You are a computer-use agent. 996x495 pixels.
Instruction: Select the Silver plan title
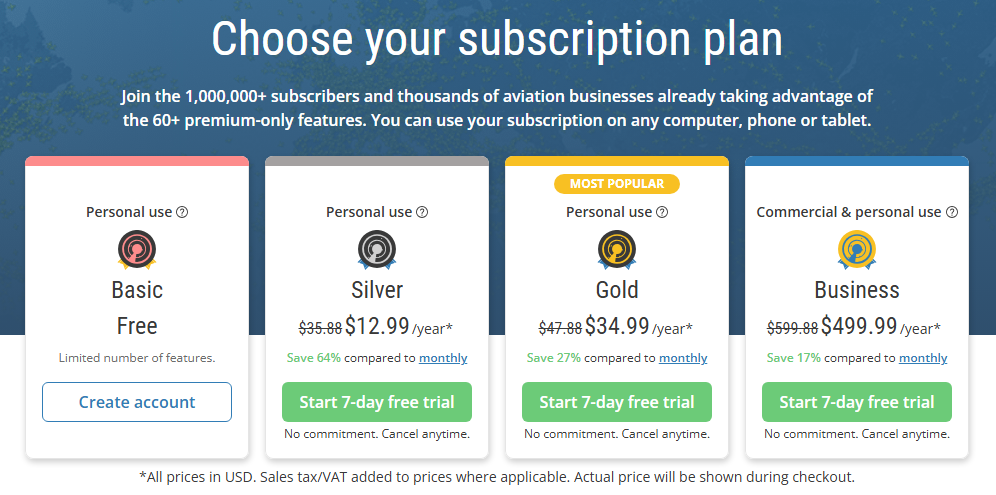click(x=377, y=290)
